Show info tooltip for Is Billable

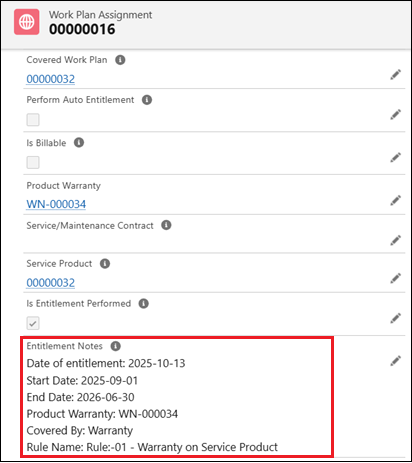tap(79, 143)
